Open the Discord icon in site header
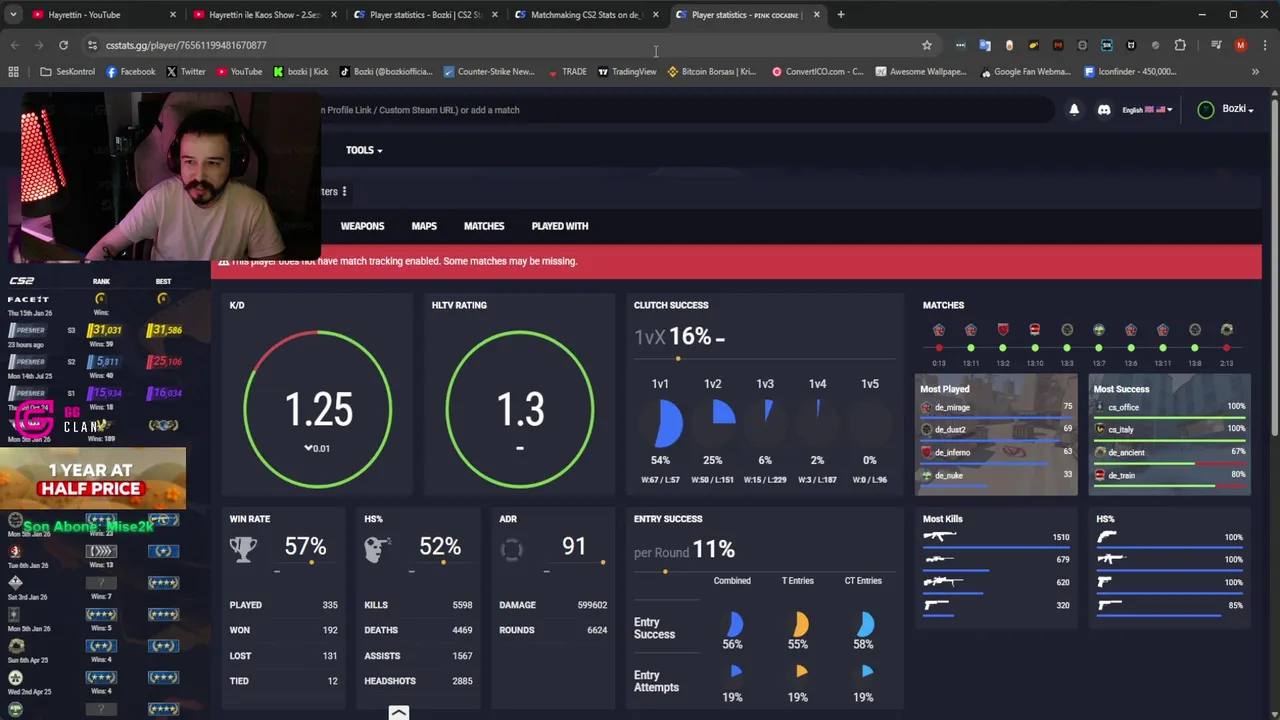Image resolution: width=1280 pixels, height=720 pixels. tap(1104, 110)
